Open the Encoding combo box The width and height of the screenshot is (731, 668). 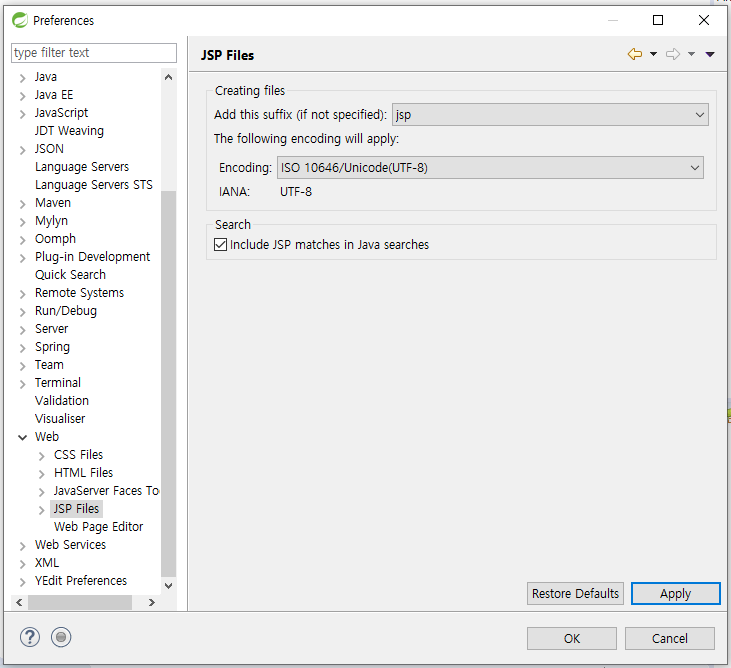click(490, 167)
